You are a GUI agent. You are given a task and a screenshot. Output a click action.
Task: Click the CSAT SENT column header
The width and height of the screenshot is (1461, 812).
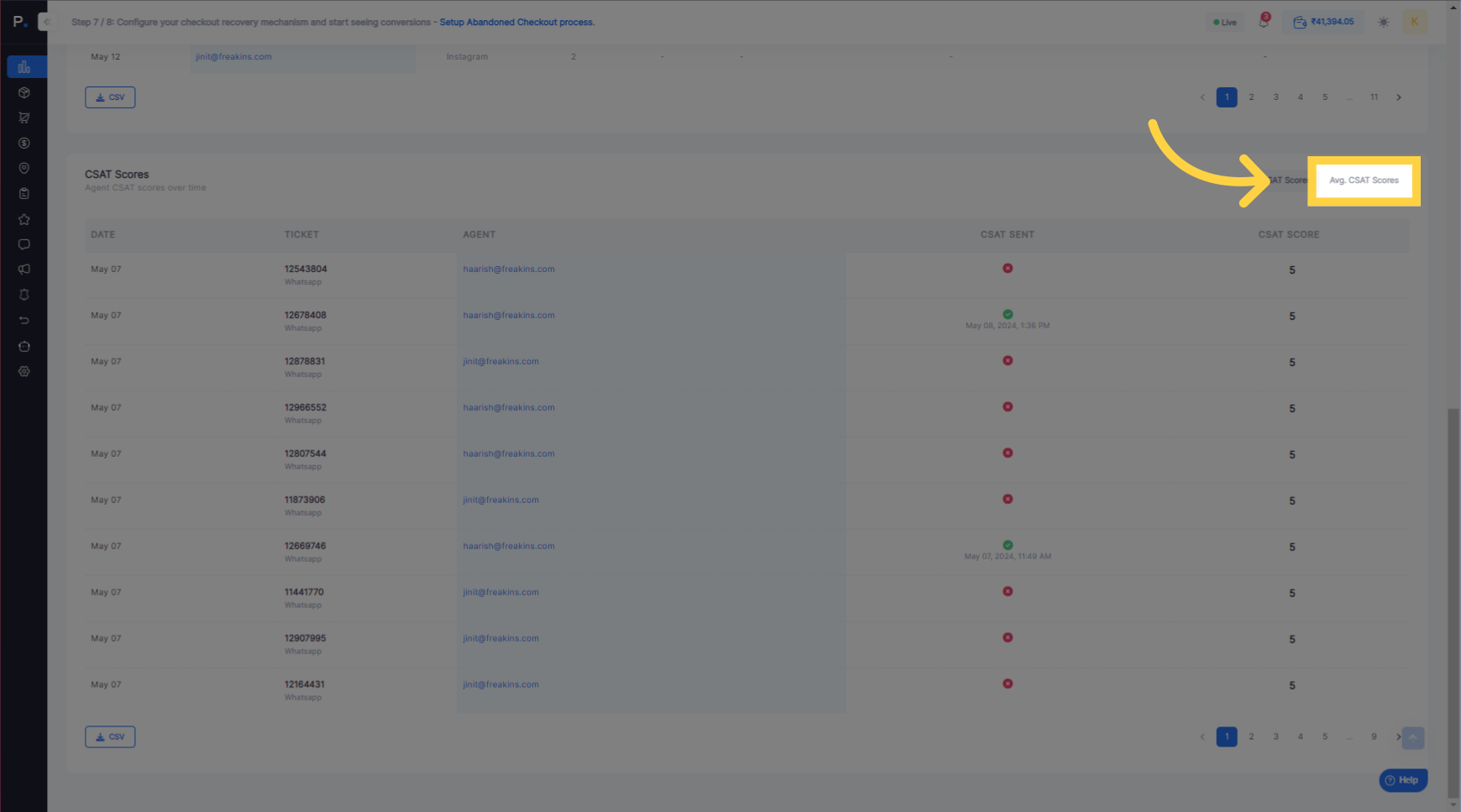pos(1008,235)
